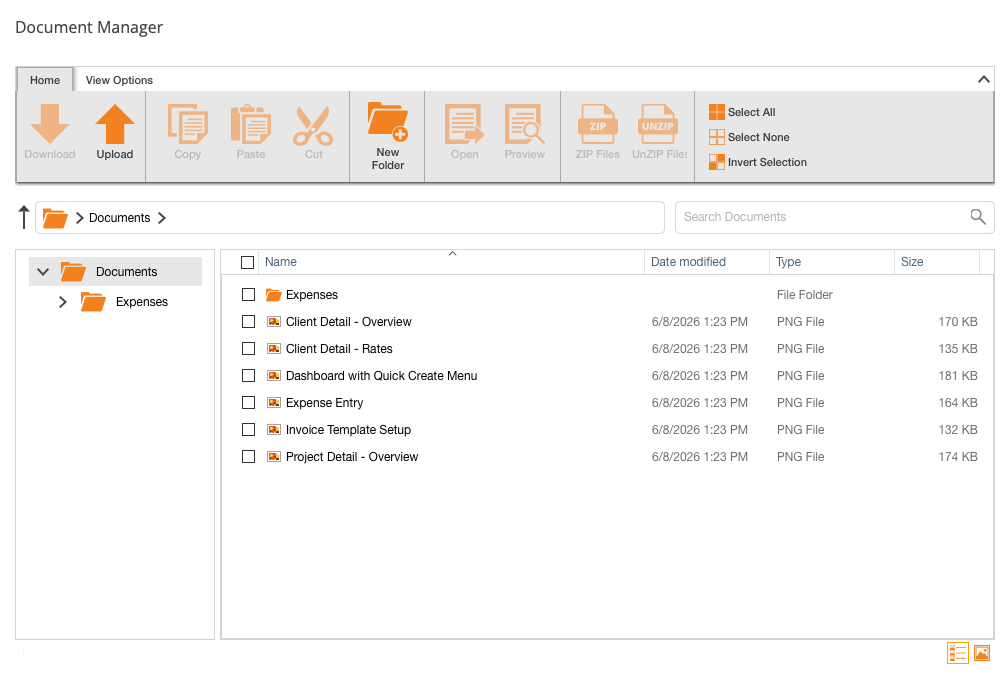Select the Expense Entry file name
Image resolution: width=1005 pixels, height=675 pixels.
pos(324,403)
